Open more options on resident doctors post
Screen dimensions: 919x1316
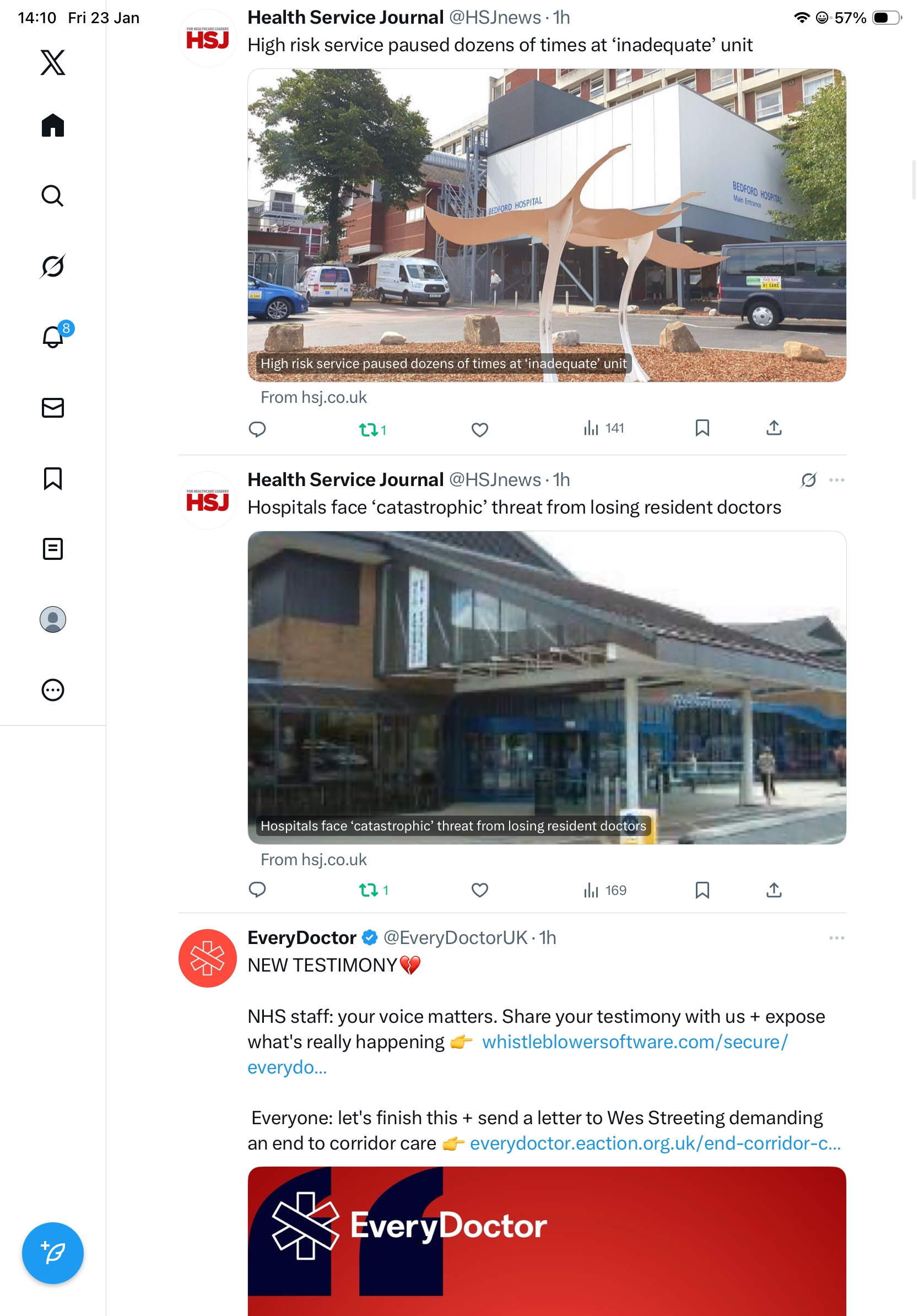pos(836,480)
